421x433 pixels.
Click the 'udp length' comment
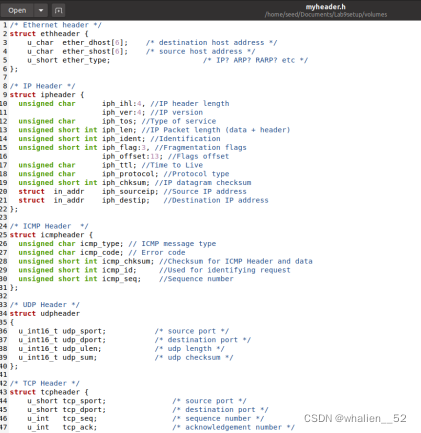[189, 348]
